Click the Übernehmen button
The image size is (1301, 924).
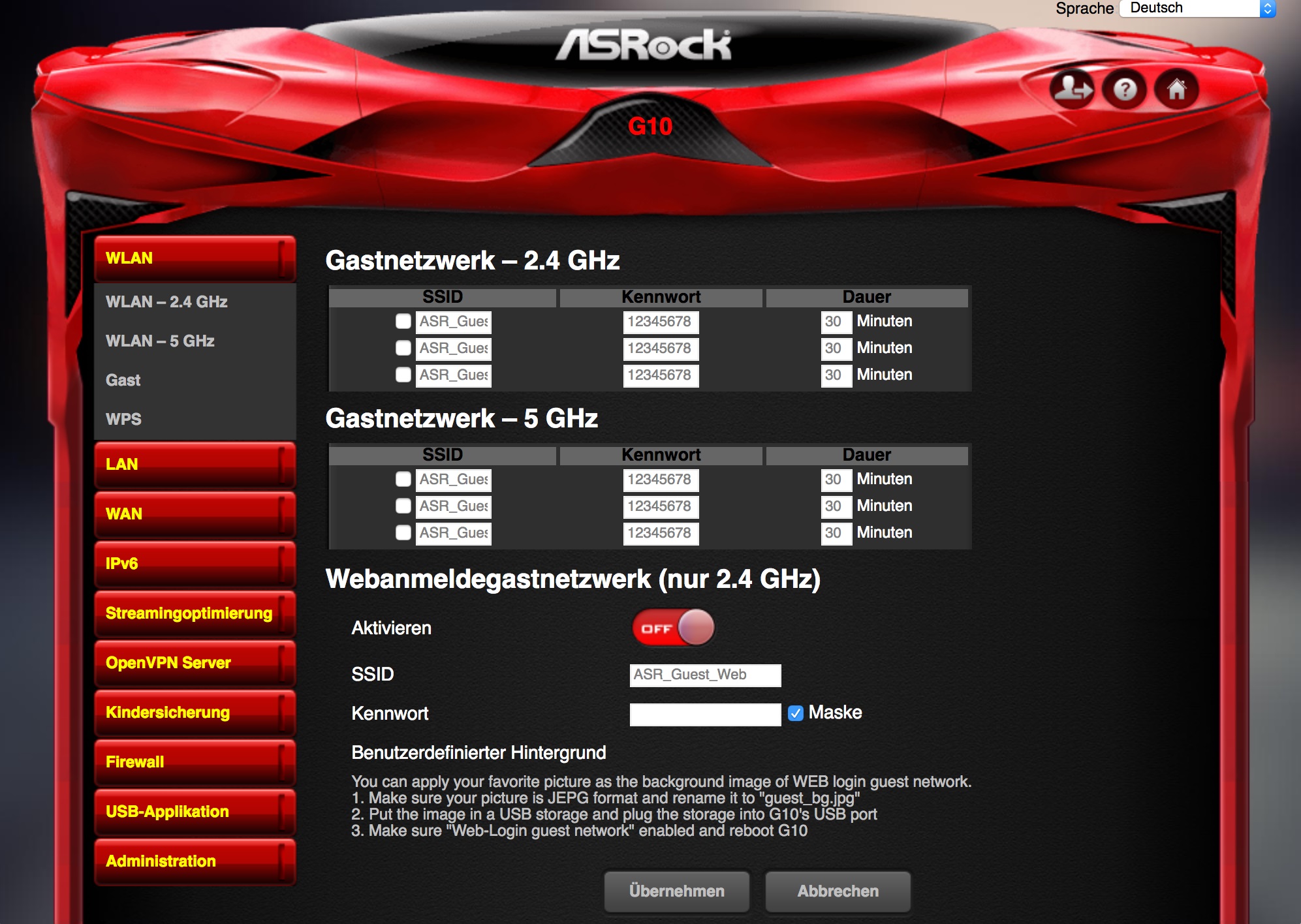coord(677,891)
